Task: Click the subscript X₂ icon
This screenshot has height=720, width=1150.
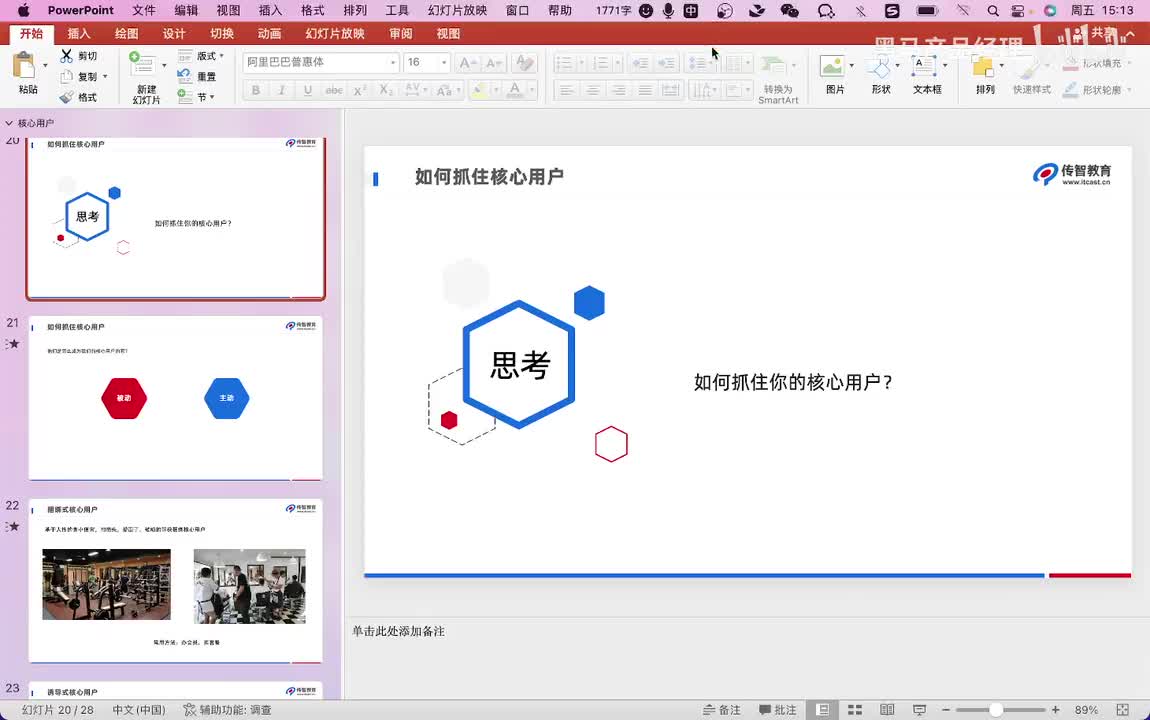Action: [386, 90]
